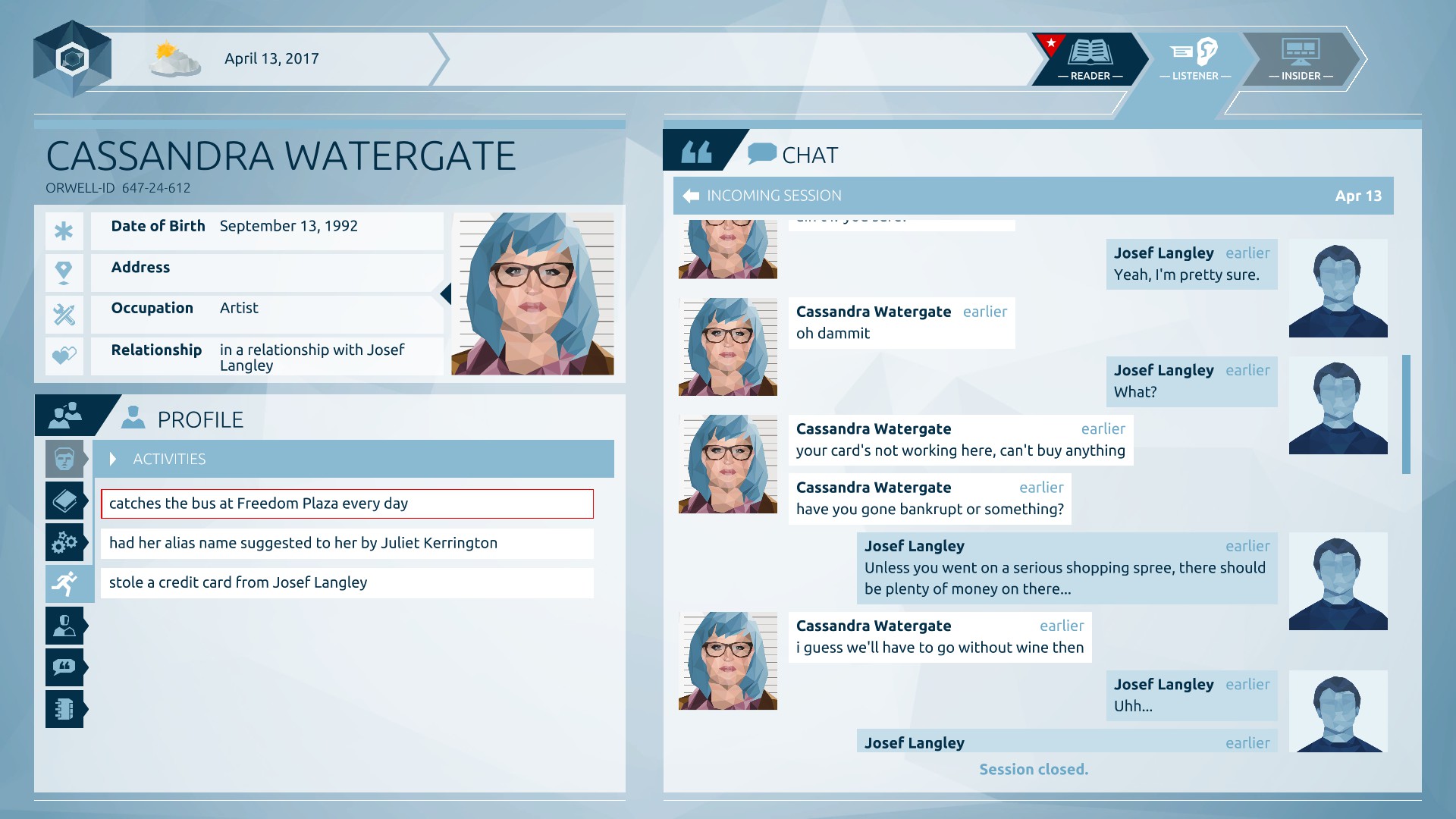The image size is (1456, 819).
Task: Open the Reader tab
Action: tap(1090, 59)
